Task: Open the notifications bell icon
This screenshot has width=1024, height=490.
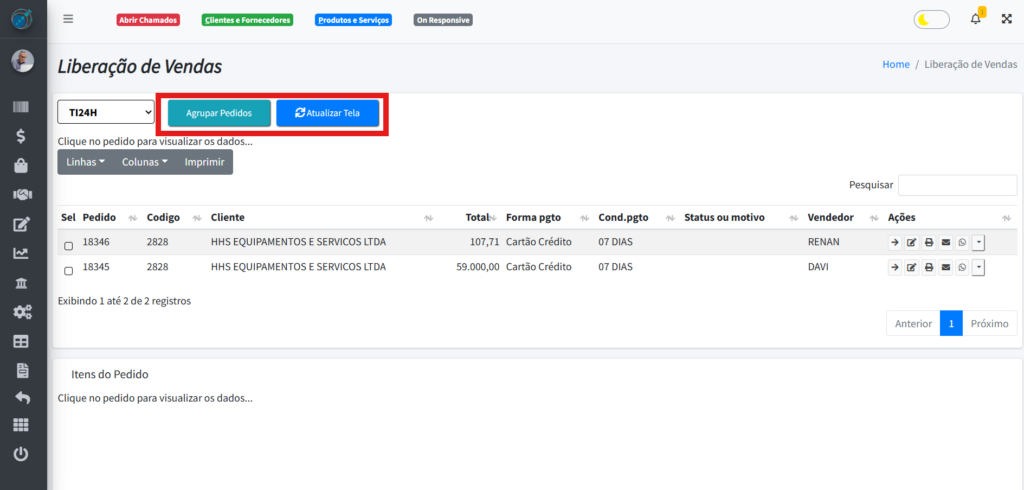Action: pos(976,19)
